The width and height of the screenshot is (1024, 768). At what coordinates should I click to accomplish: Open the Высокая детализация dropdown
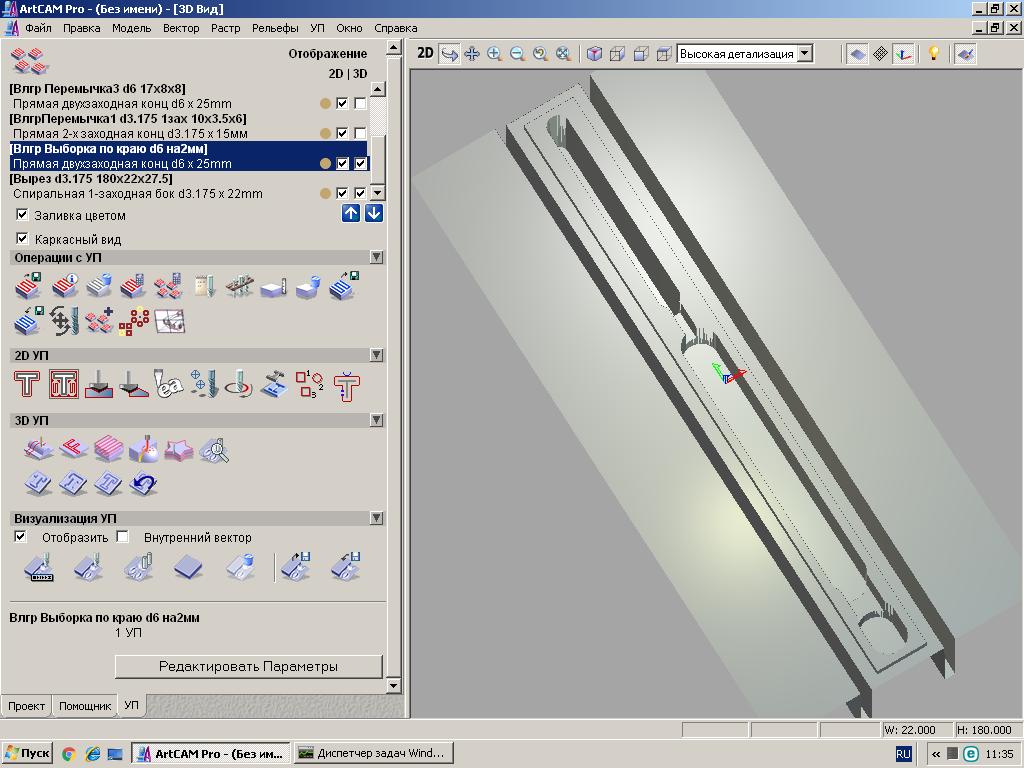click(x=804, y=54)
